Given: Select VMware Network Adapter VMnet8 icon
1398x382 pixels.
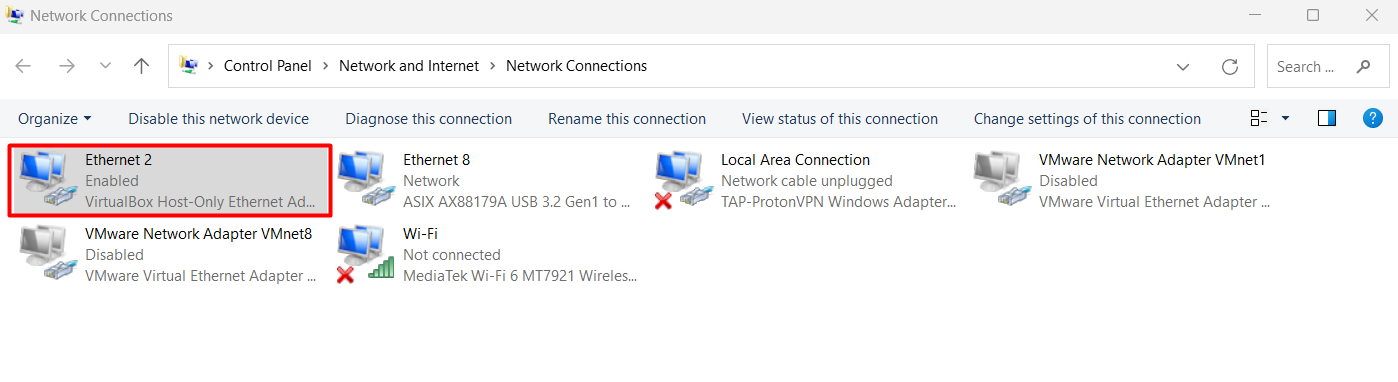Looking at the screenshot, I should pos(46,254).
